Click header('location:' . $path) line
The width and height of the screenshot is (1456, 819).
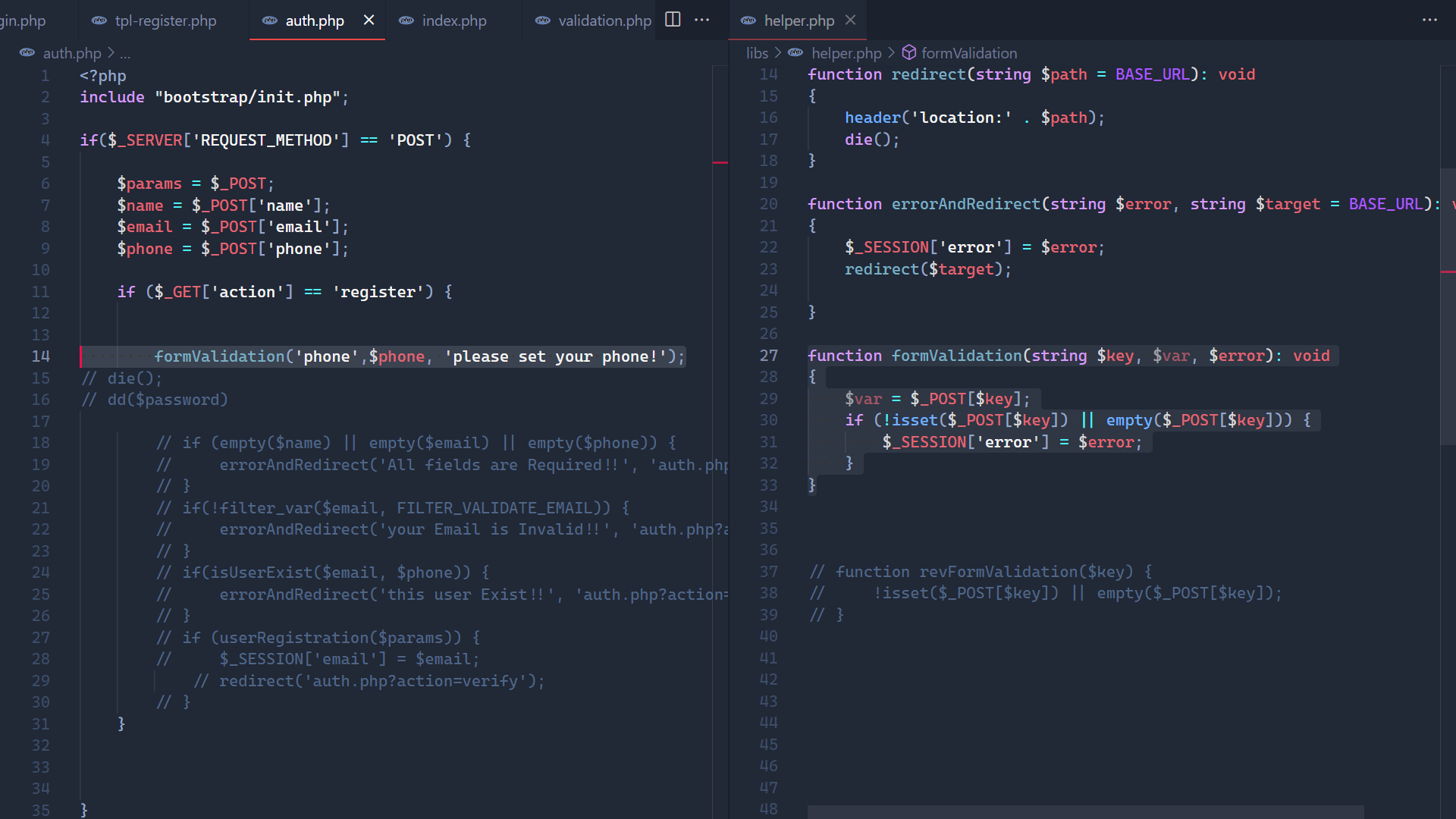(x=974, y=118)
